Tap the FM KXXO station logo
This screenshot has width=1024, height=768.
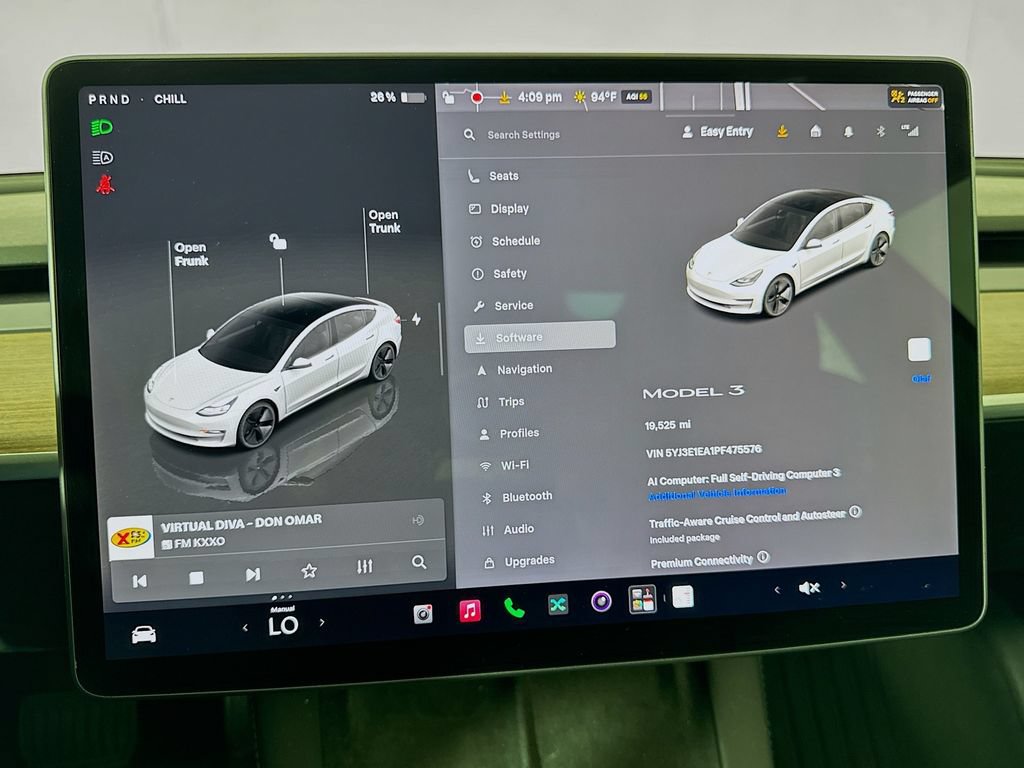(131, 537)
